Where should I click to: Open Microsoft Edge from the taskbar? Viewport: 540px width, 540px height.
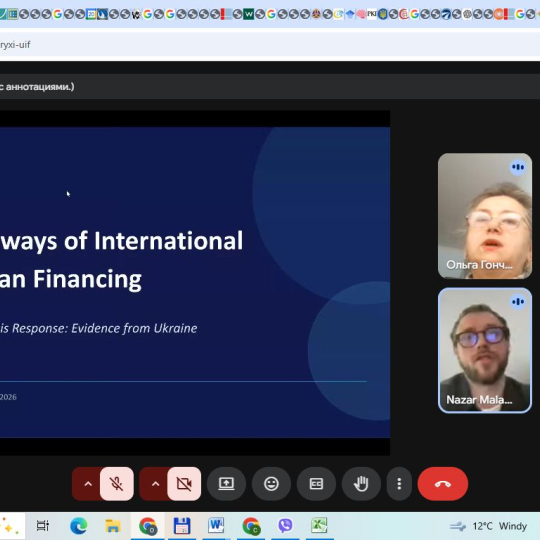pyautogui.click(x=79, y=526)
